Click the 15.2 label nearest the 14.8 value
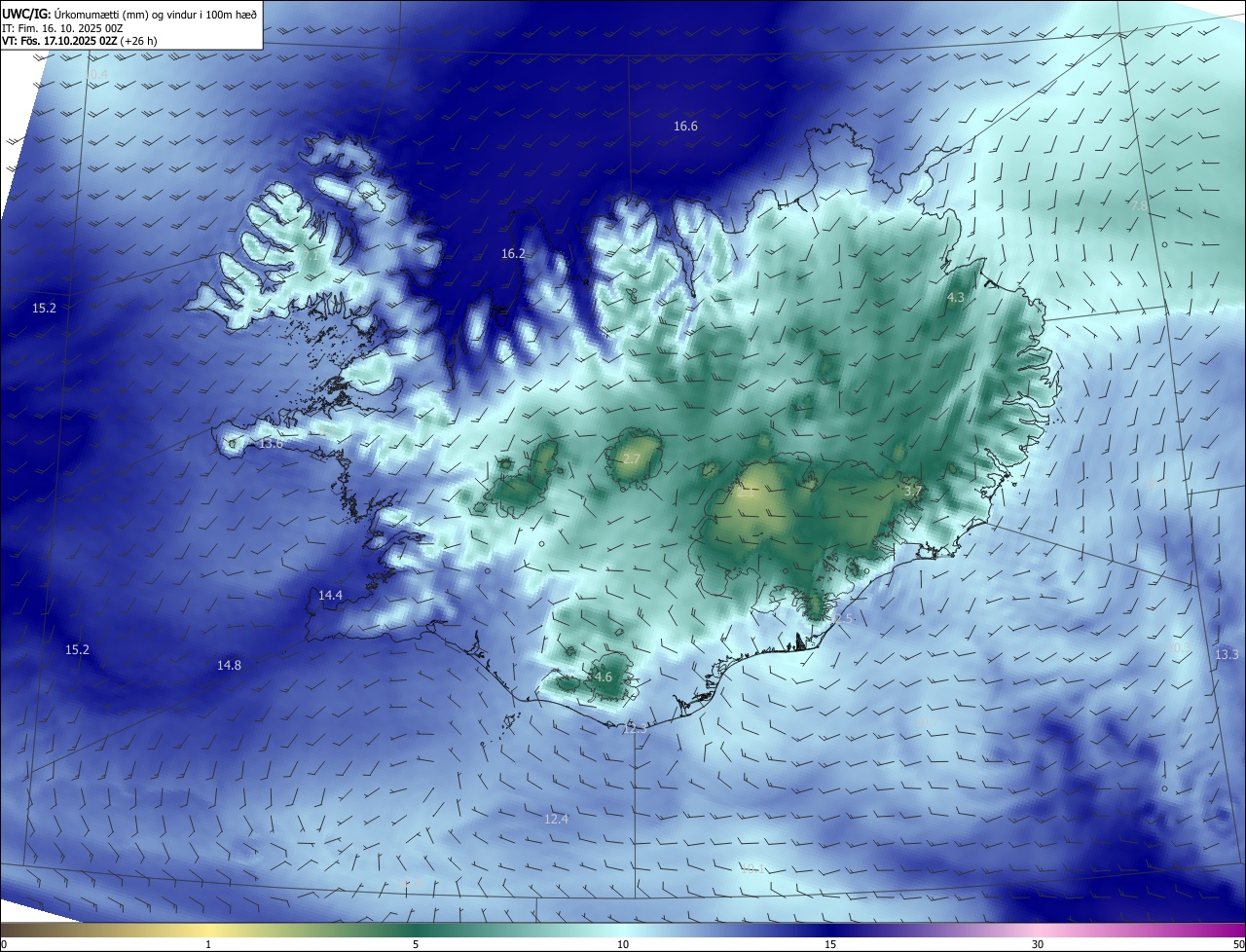The height and width of the screenshot is (952, 1246). (77, 649)
